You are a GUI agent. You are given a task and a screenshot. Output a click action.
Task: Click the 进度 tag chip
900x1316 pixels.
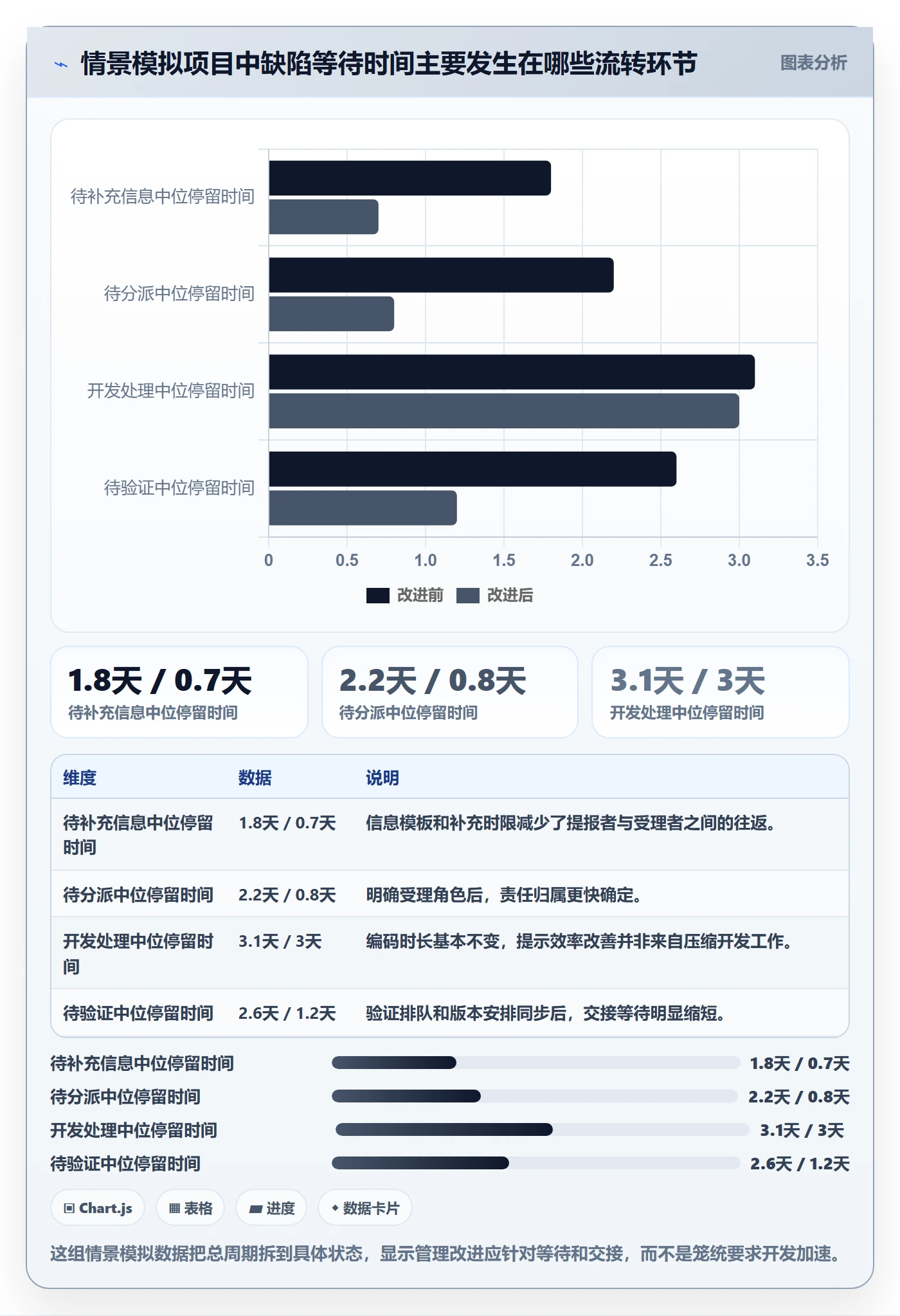click(x=271, y=1208)
